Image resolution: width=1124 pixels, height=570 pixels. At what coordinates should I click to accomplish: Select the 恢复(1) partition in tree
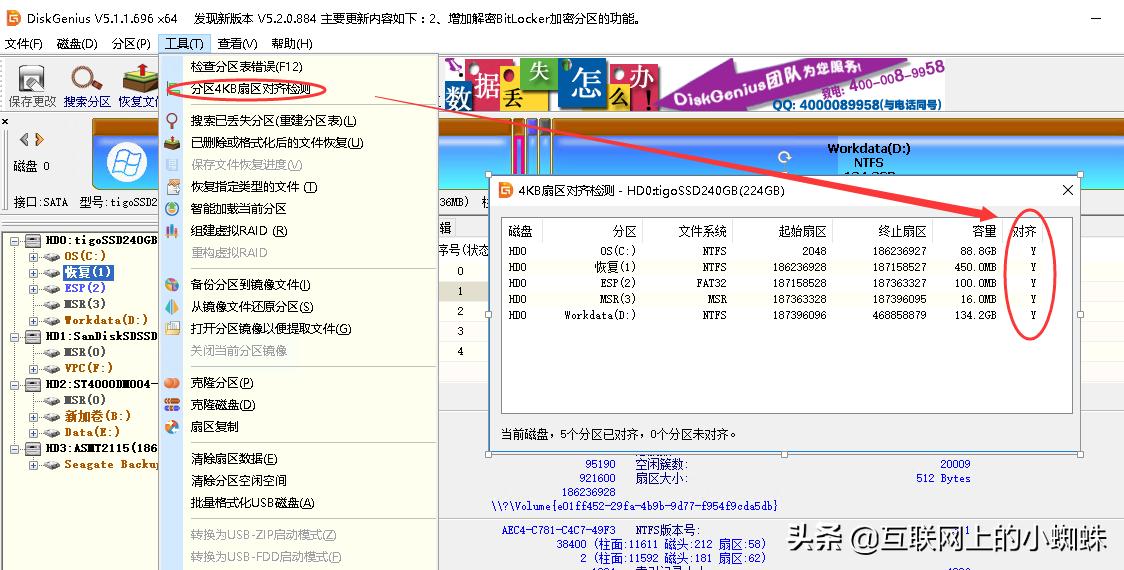click(x=88, y=272)
